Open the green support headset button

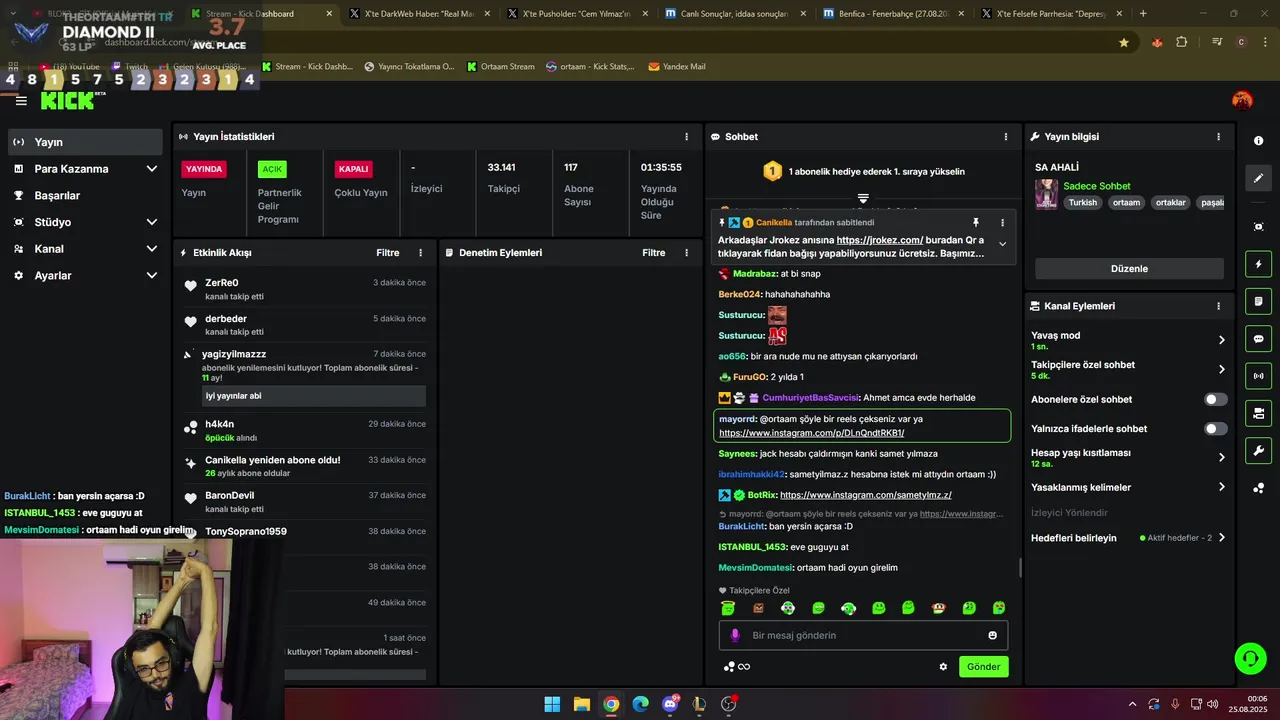1250,658
